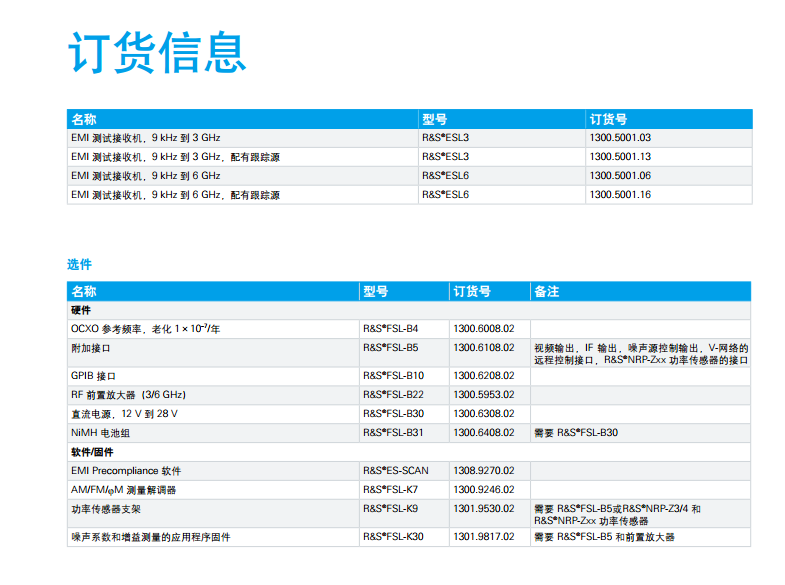Click the row 'EMI 测试接收机, 9 kHz 到 3 GHz, 配有跟踪源'

[x=410, y=157]
